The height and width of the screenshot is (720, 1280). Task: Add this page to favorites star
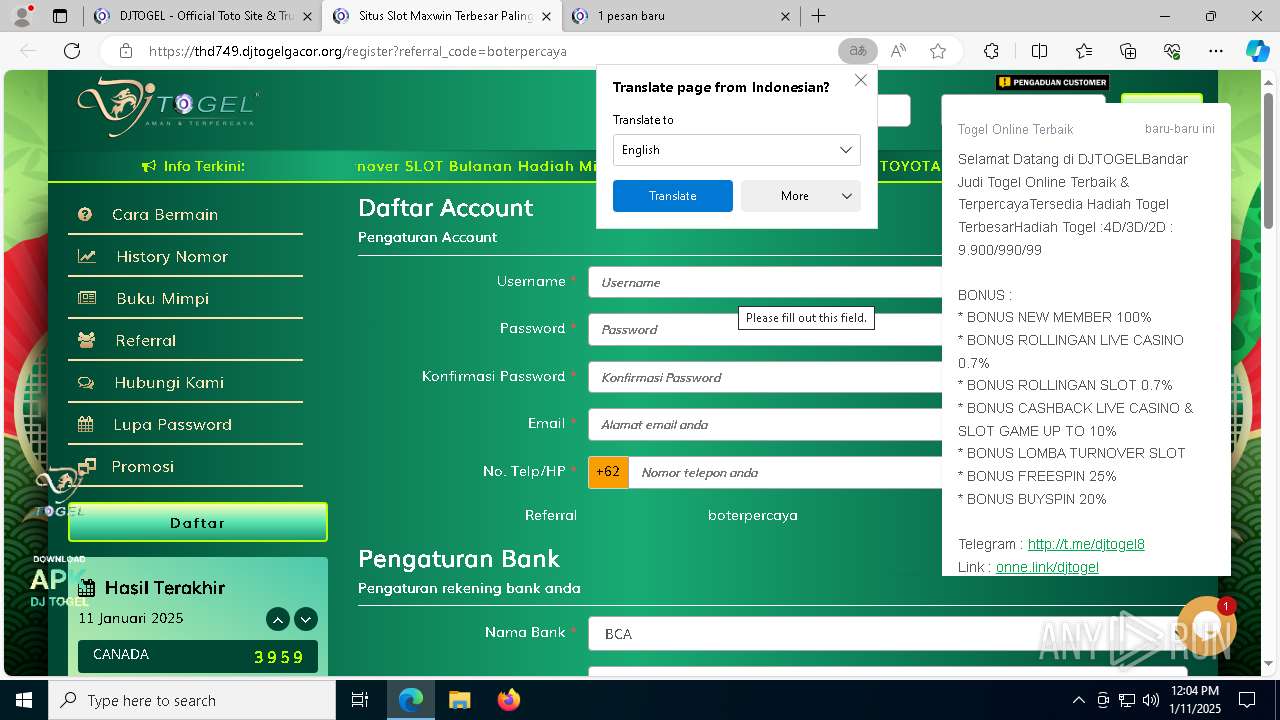pyautogui.click(x=937, y=51)
